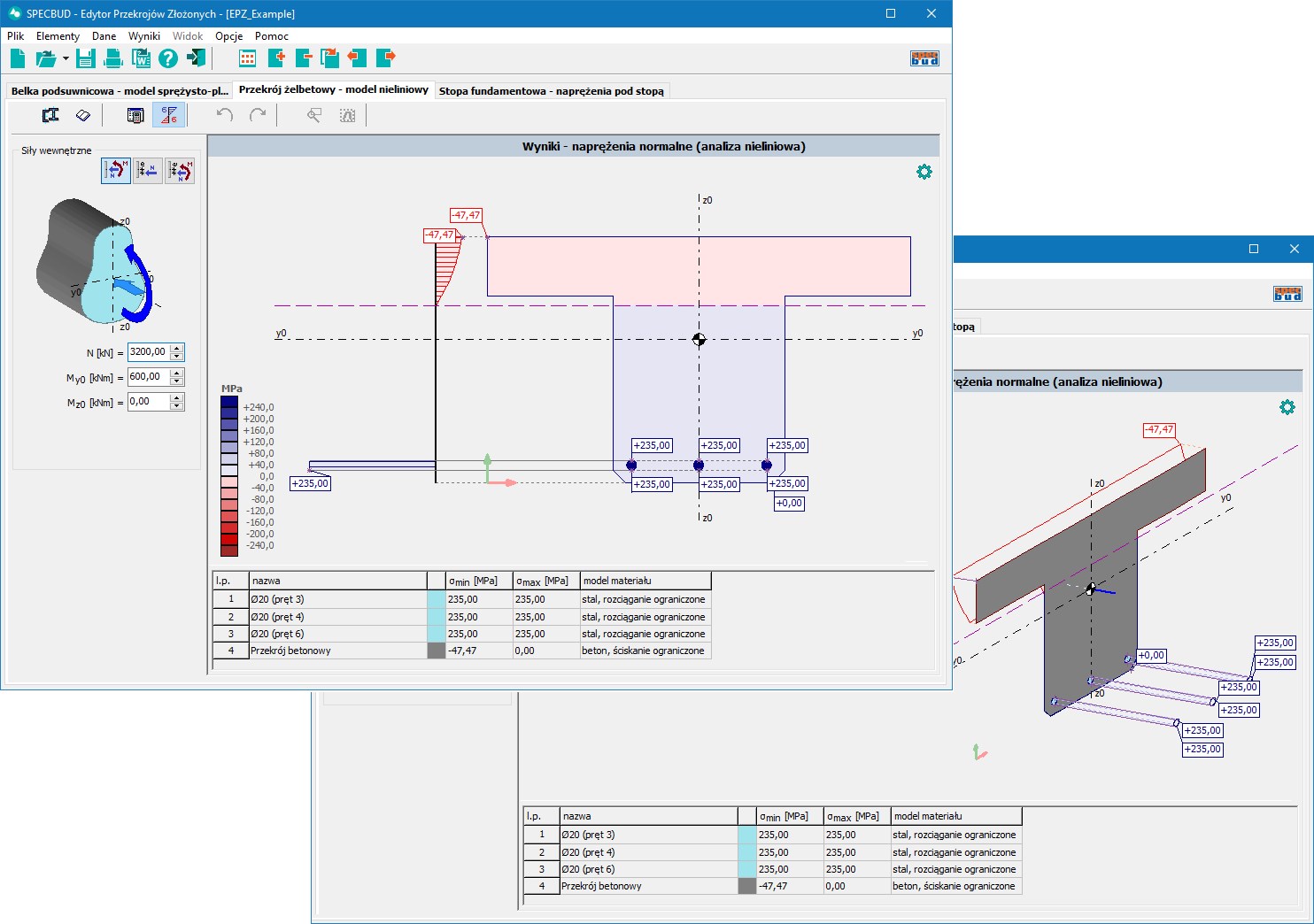Open the settings gear in results view
The width and height of the screenshot is (1314, 924).
coord(924,172)
